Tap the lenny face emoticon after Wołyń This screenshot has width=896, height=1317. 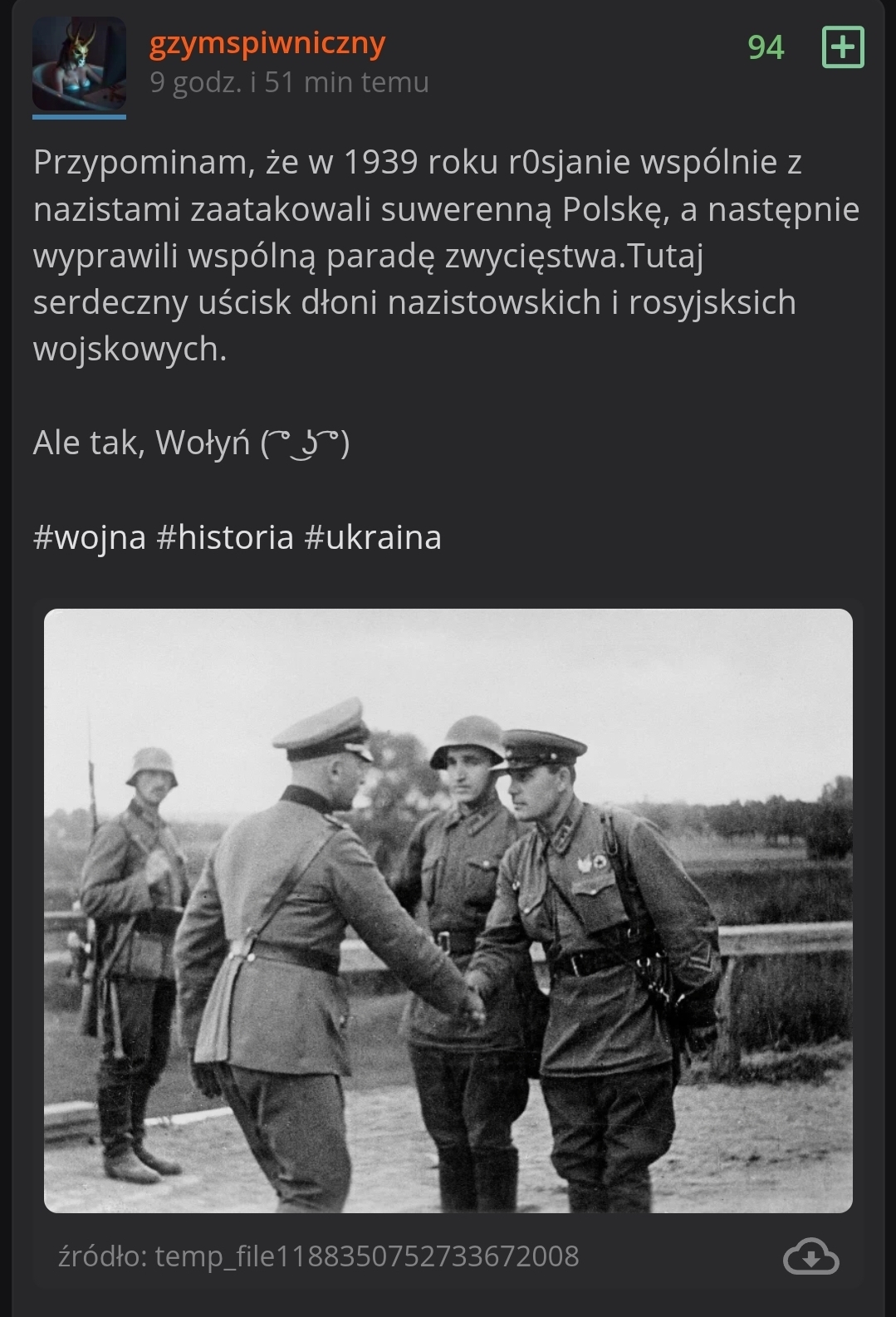coord(305,443)
